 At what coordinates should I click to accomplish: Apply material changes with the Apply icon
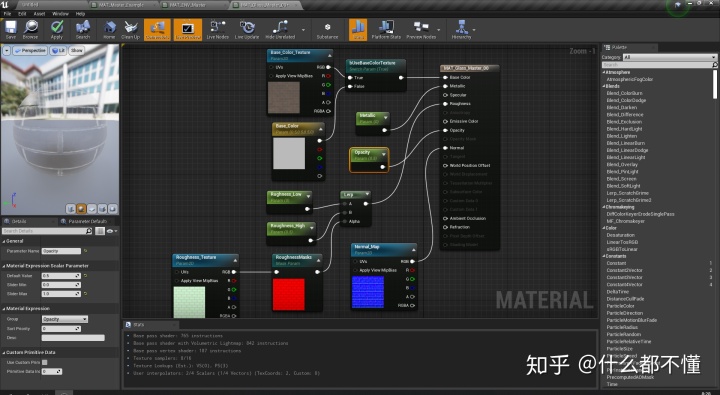[57, 29]
